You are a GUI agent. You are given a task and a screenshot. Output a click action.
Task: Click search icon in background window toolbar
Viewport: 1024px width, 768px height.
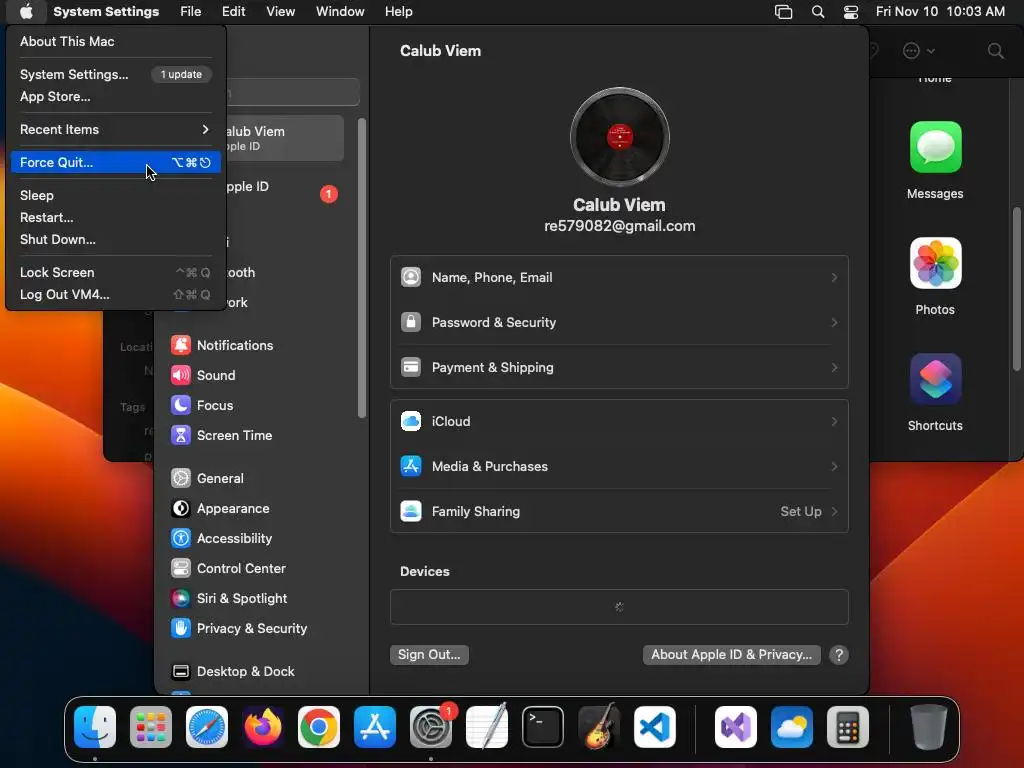tap(995, 51)
